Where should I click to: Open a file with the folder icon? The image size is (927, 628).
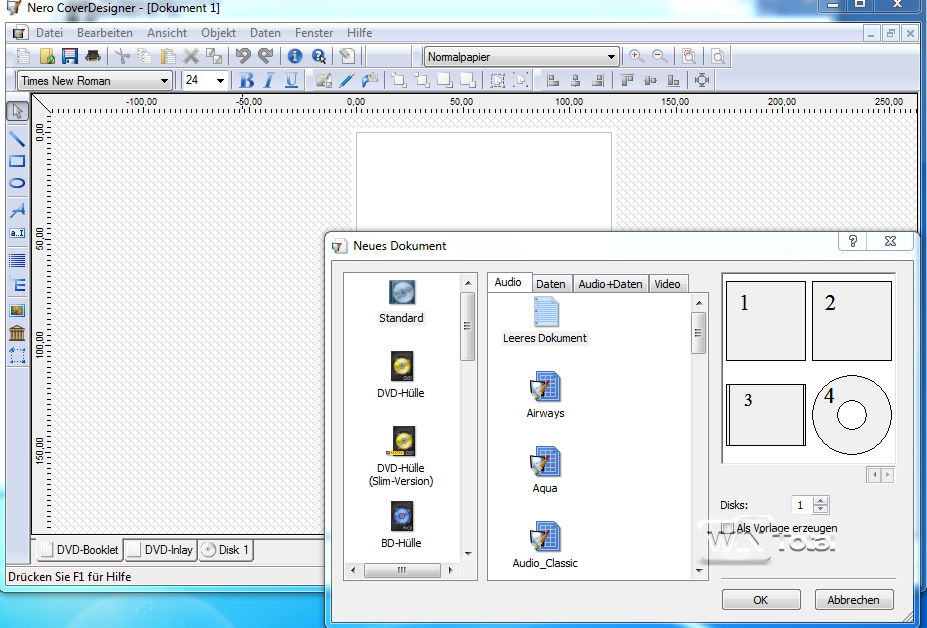[47, 57]
